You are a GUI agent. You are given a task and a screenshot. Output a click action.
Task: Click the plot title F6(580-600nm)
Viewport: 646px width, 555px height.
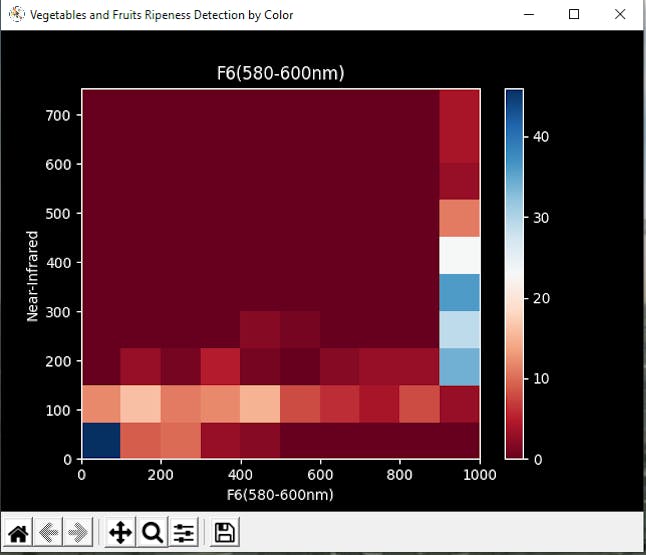click(x=281, y=73)
